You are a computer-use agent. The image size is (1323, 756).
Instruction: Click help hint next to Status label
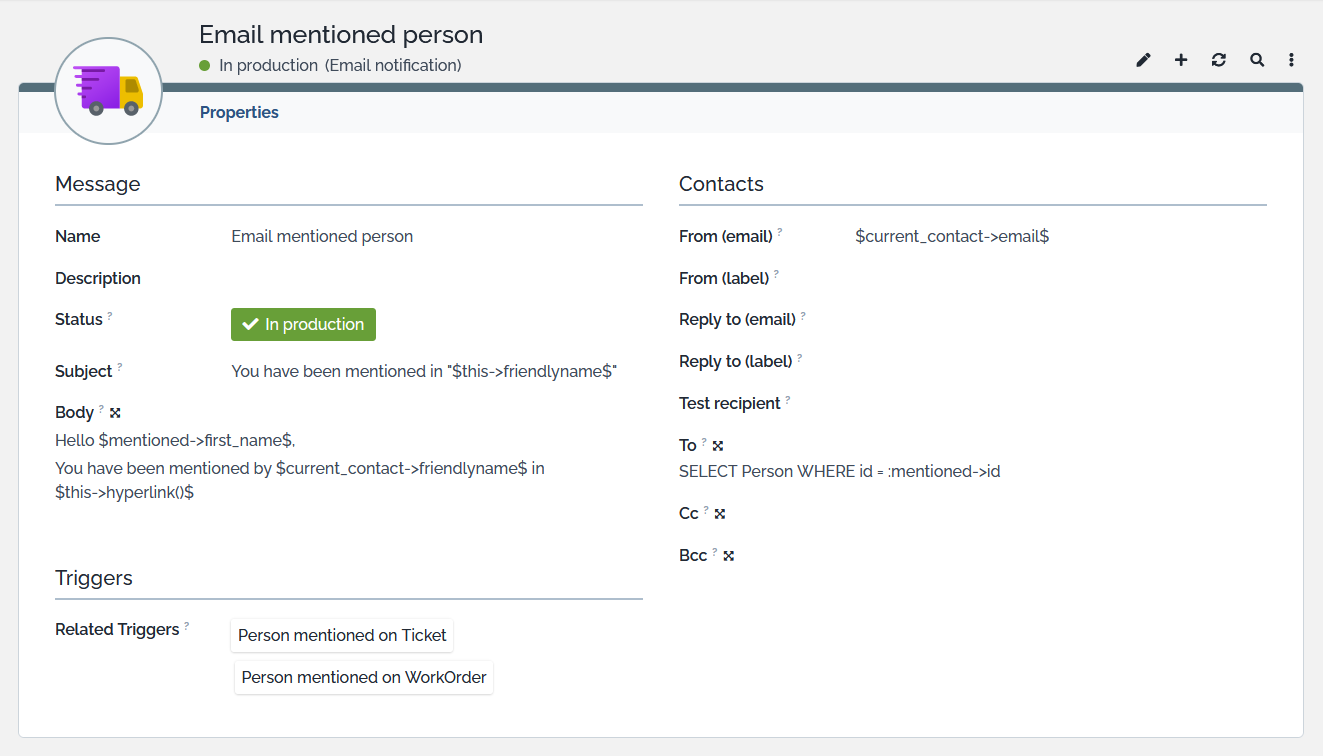[x=110, y=316]
